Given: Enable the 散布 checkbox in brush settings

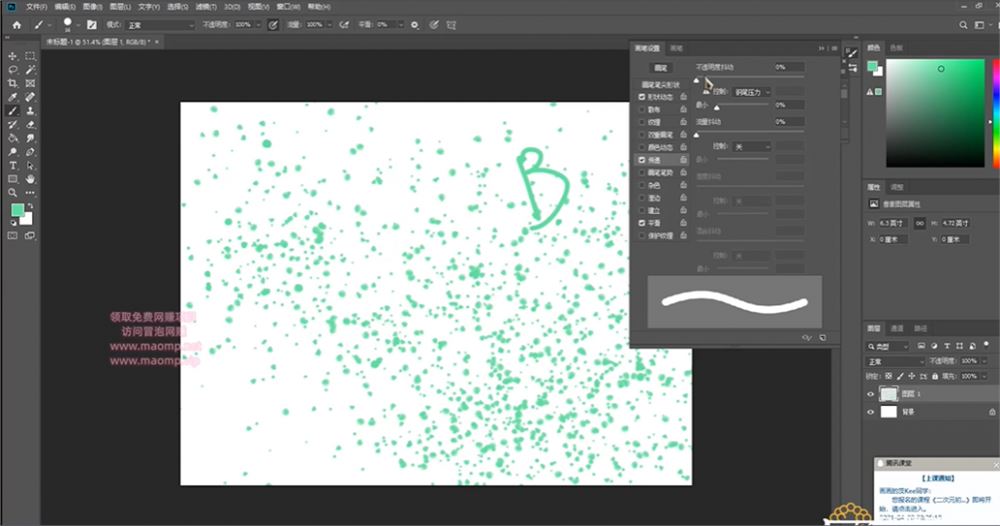Looking at the screenshot, I should click(x=642, y=110).
